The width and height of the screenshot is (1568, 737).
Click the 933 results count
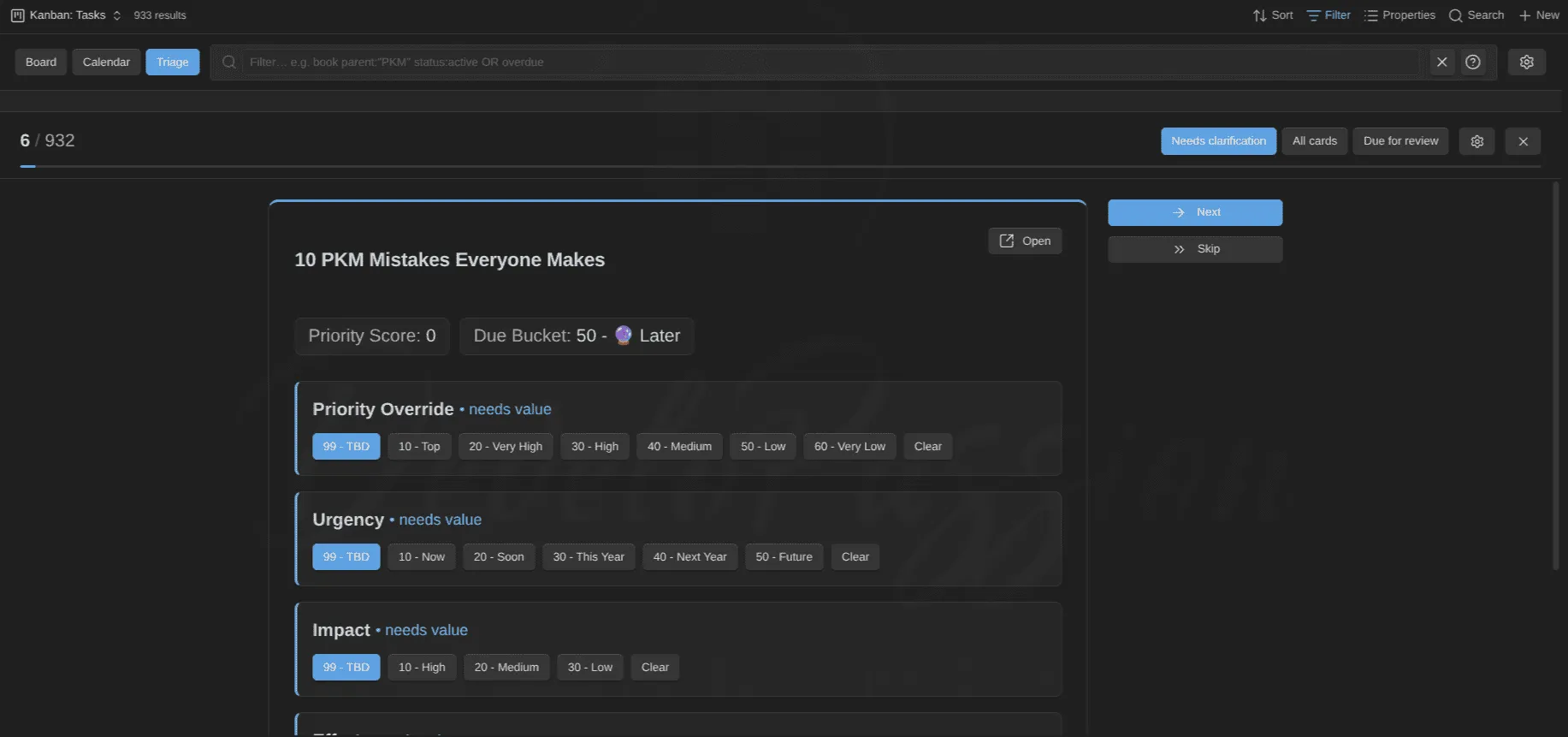(160, 15)
